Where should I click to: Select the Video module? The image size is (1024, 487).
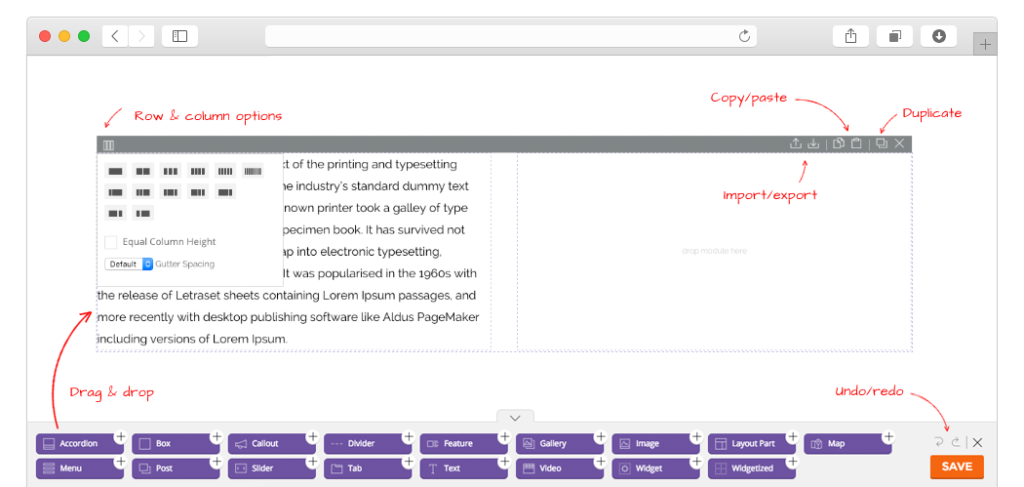click(559, 469)
